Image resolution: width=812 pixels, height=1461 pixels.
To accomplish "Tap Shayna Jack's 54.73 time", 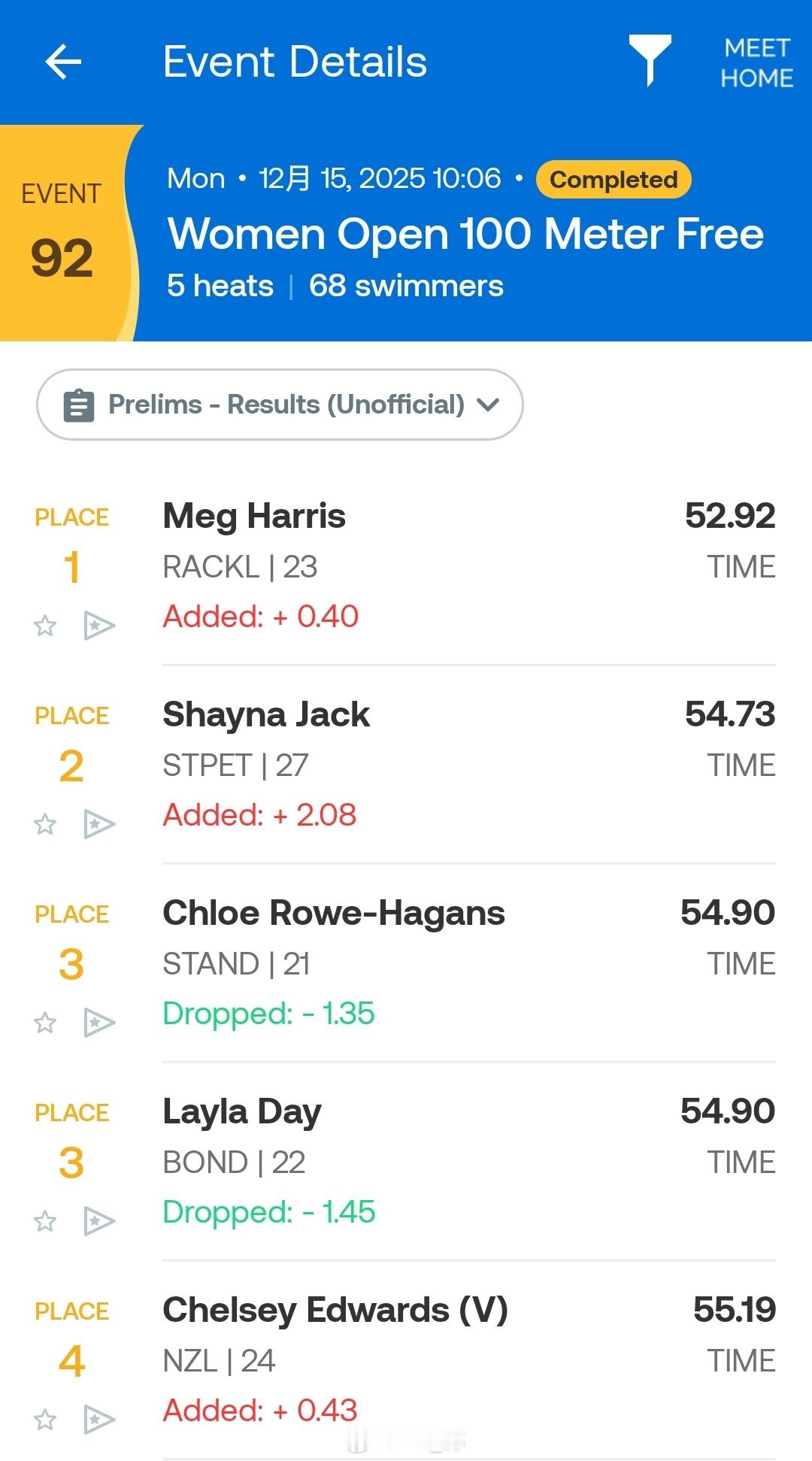I will click(x=729, y=714).
